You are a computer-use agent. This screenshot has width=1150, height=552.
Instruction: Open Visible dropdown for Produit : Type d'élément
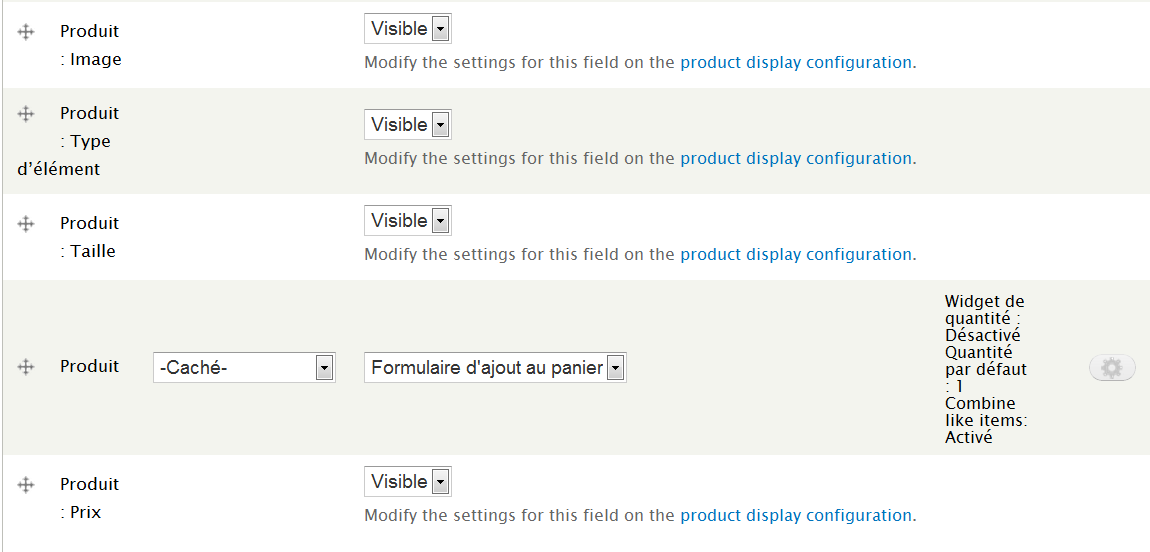(x=407, y=125)
